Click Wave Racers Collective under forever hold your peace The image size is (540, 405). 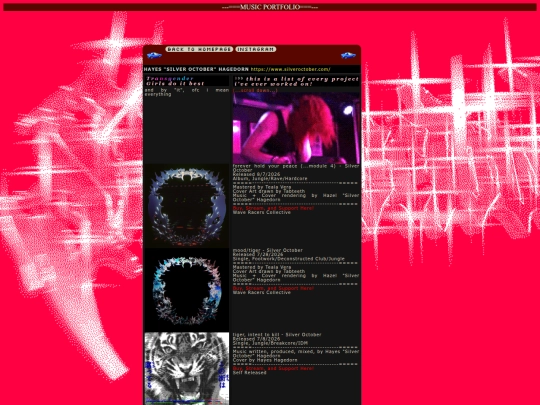click(x=262, y=212)
